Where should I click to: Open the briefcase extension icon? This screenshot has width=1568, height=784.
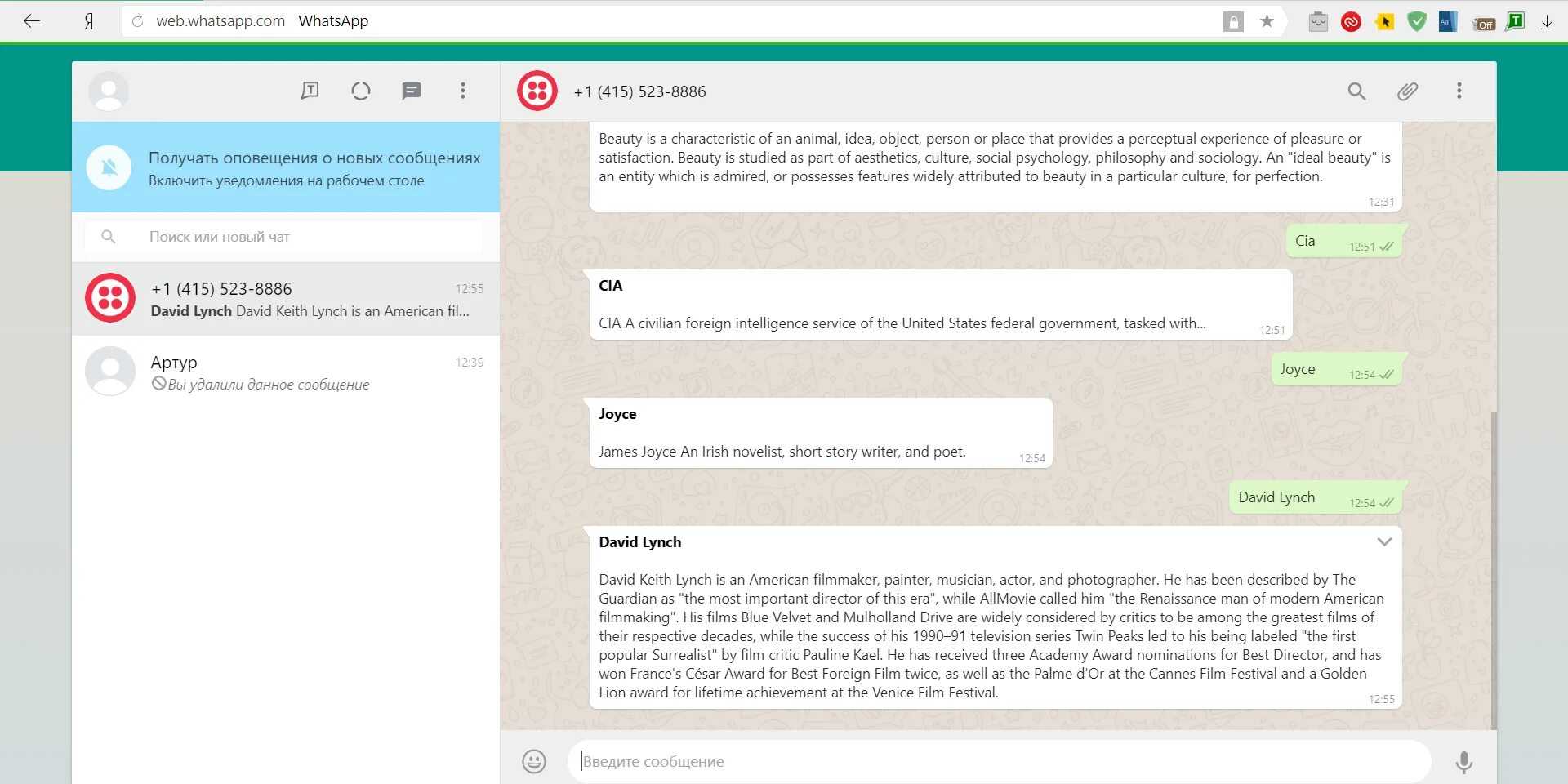(1318, 22)
